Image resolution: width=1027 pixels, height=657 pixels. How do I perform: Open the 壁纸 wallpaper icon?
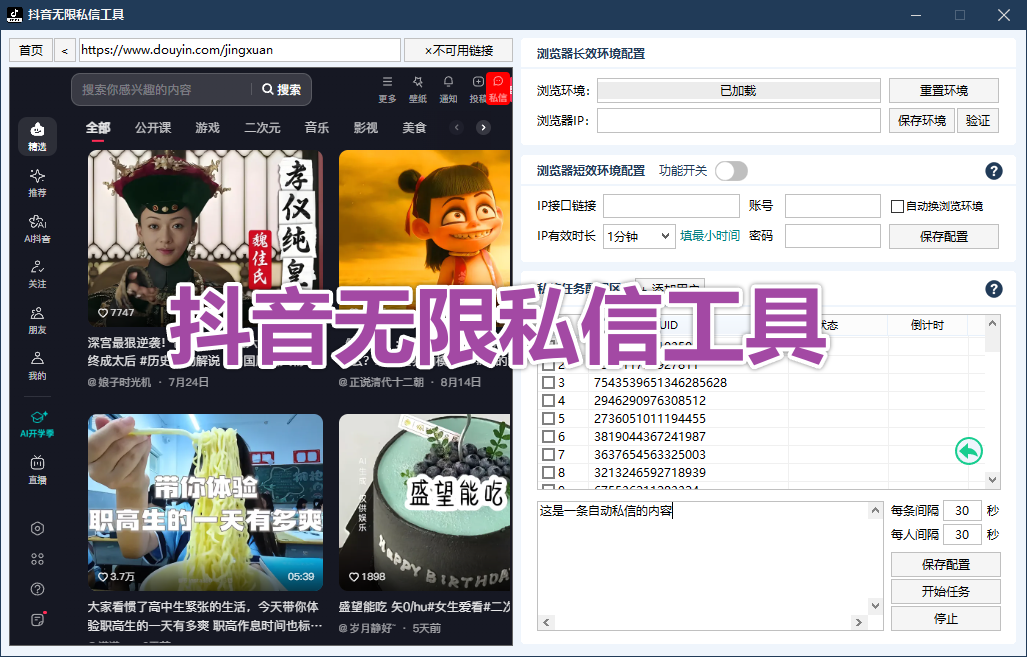click(x=417, y=88)
